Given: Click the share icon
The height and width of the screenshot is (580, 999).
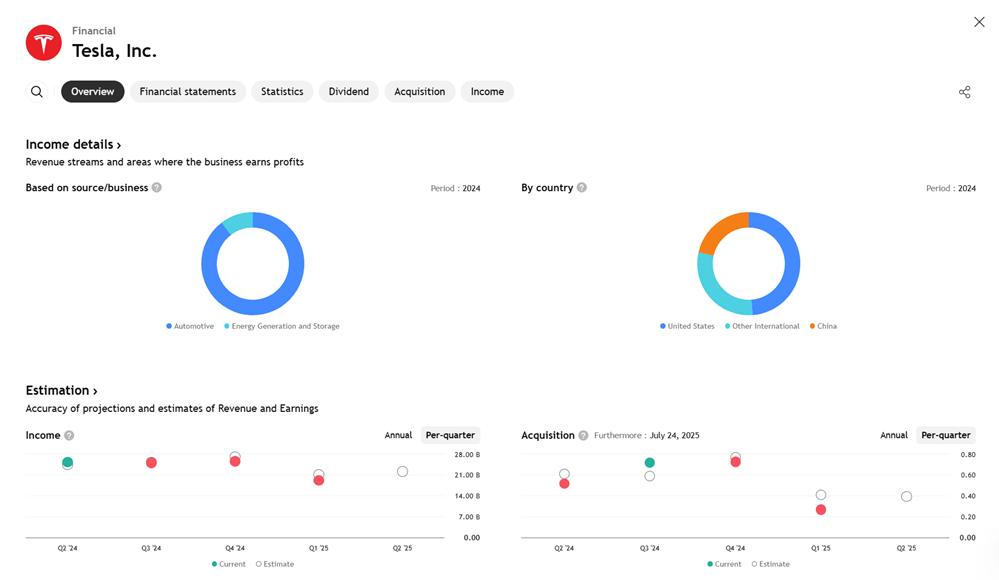Looking at the screenshot, I should click(x=965, y=92).
